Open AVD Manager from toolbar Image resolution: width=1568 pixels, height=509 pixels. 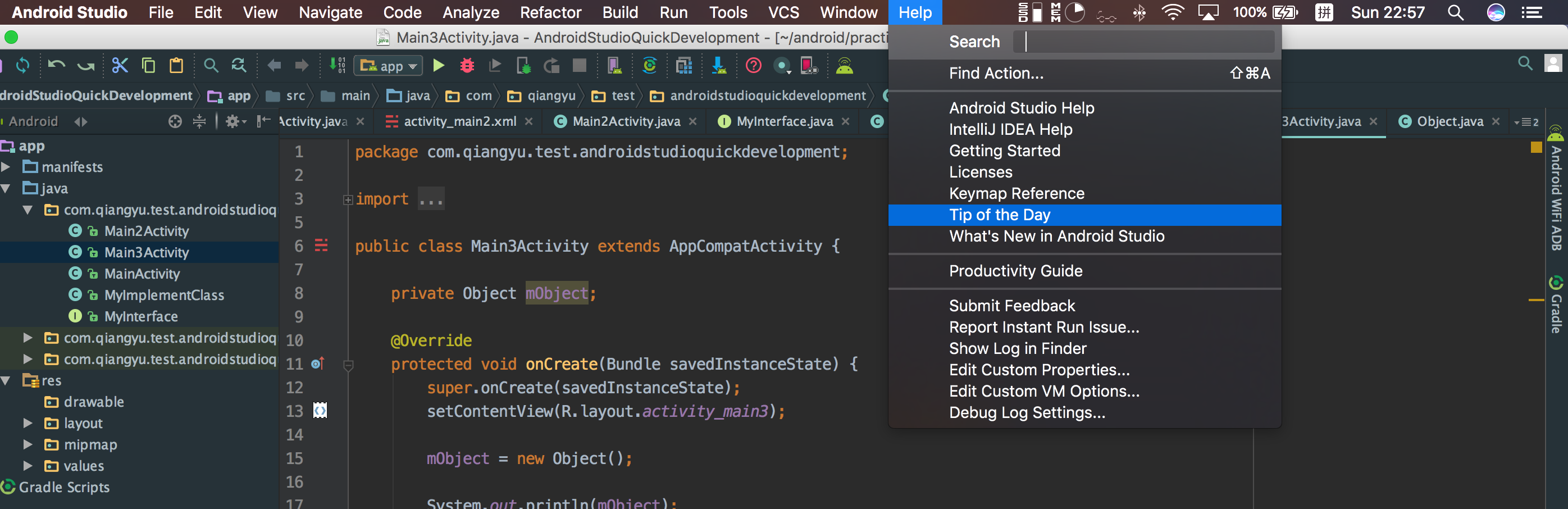[x=614, y=65]
